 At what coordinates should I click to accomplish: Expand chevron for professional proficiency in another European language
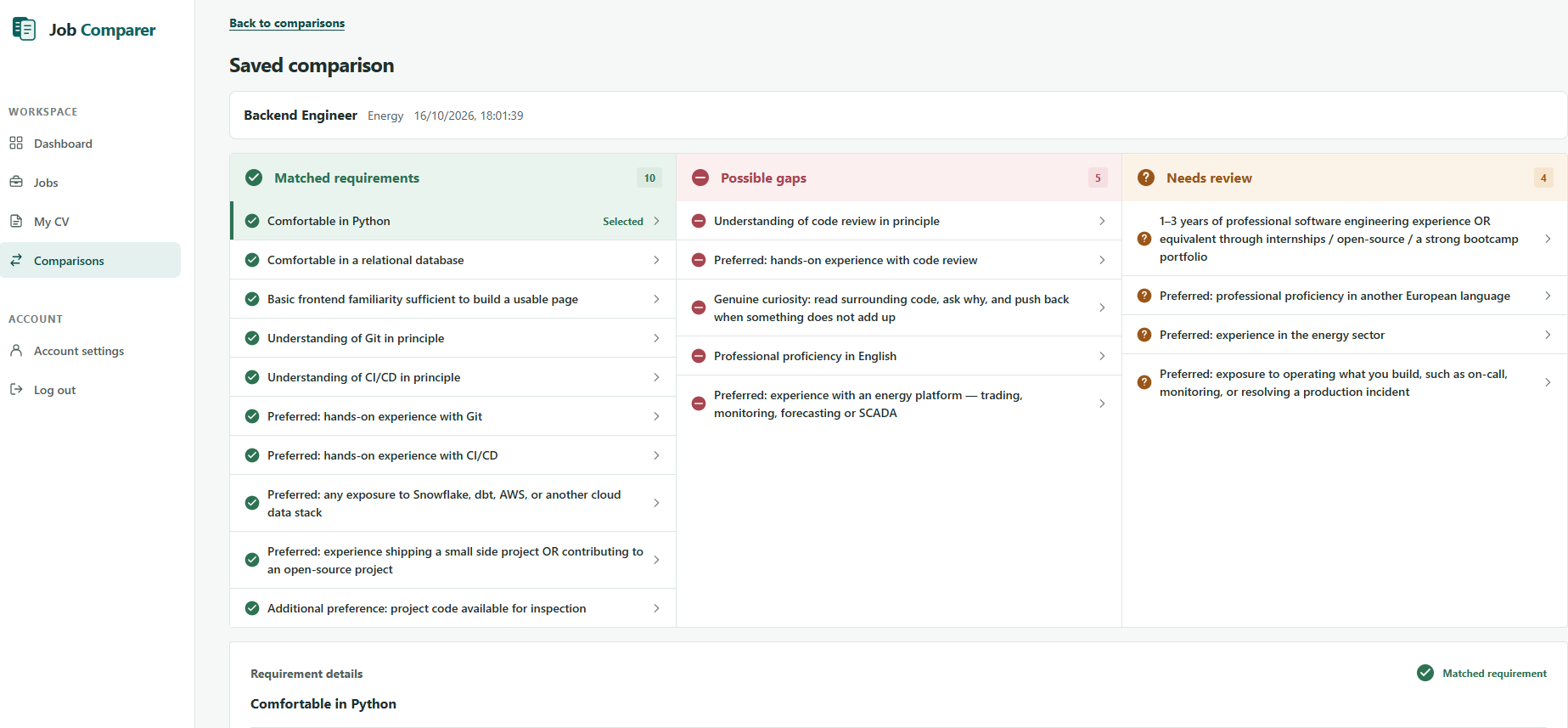1548,296
